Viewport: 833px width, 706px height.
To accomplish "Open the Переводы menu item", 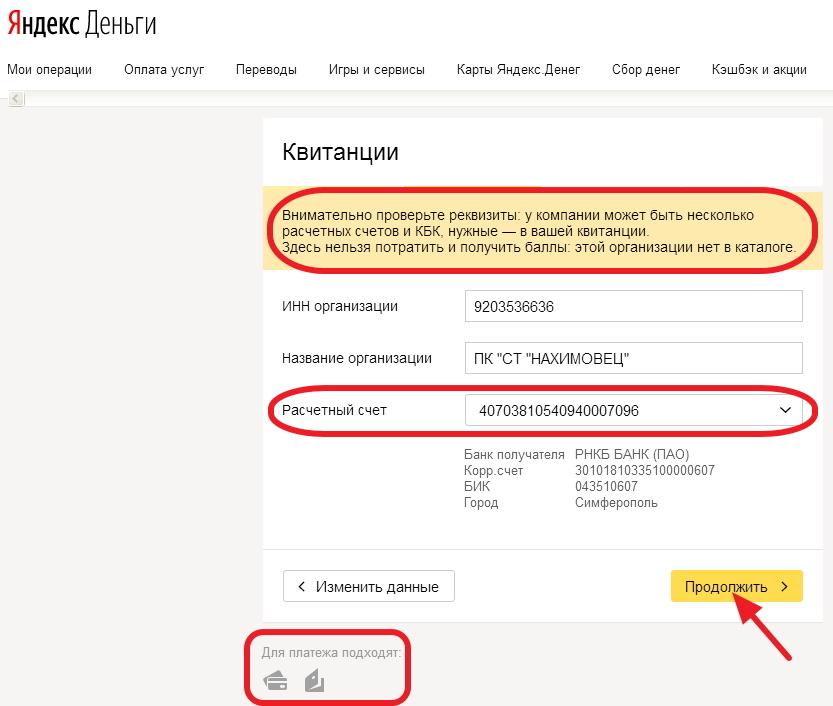I will [266, 69].
